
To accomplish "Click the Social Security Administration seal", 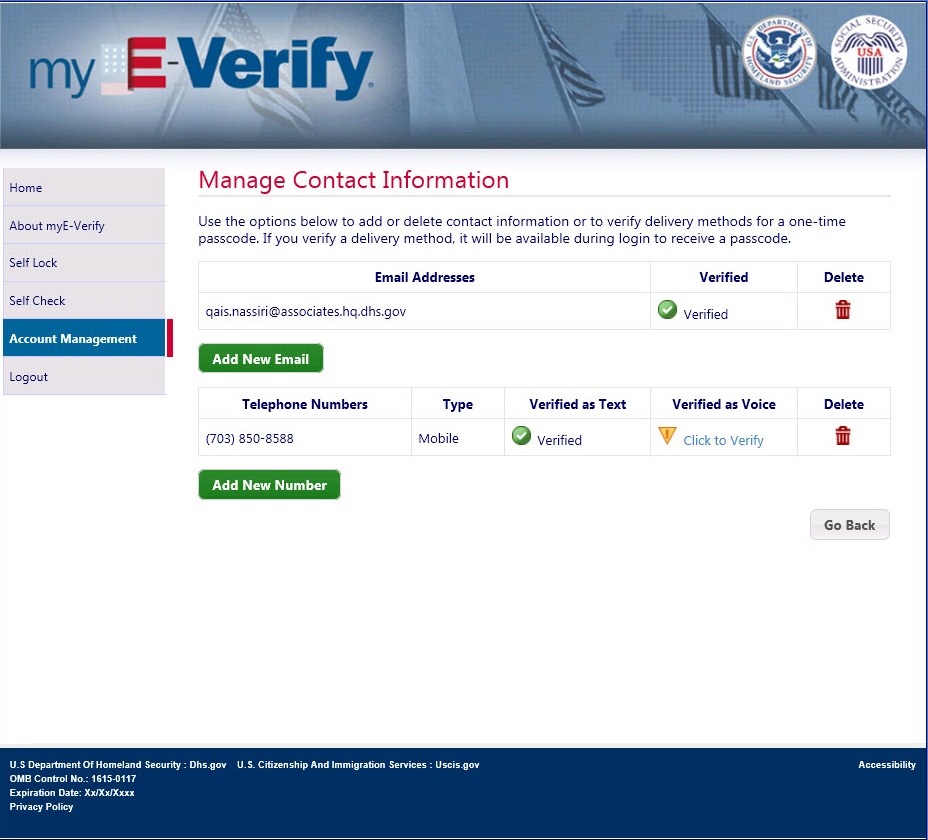I will click(x=869, y=52).
